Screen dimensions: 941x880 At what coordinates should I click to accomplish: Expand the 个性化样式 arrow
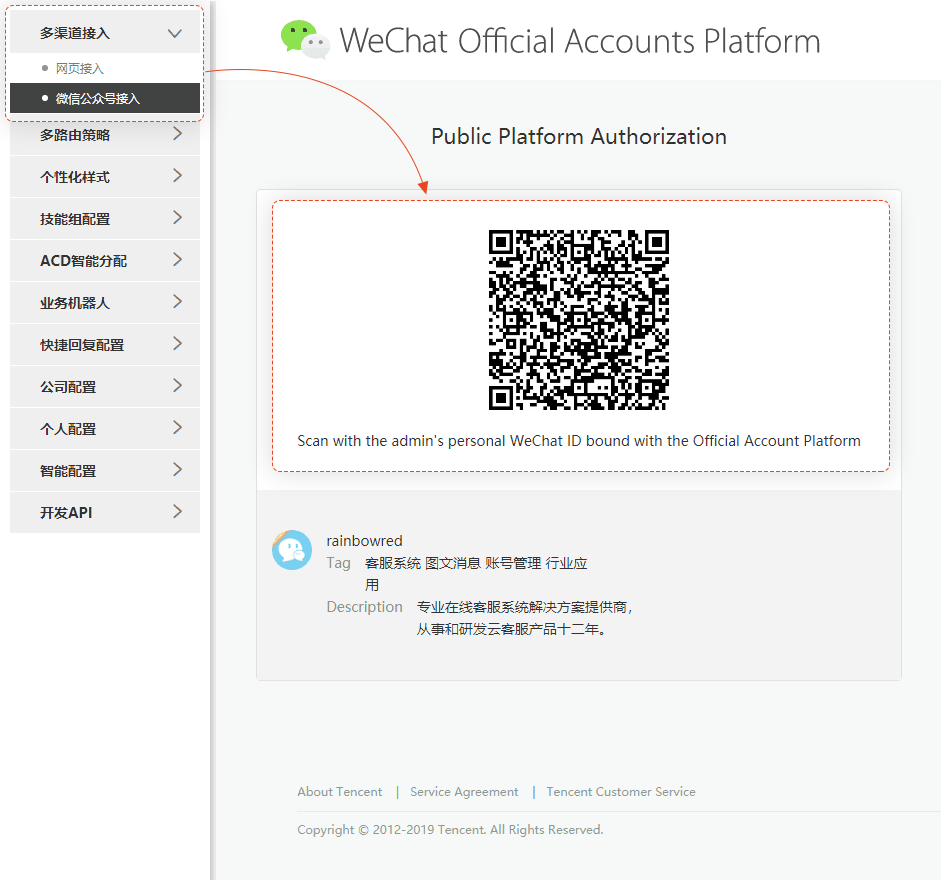click(x=177, y=176)
